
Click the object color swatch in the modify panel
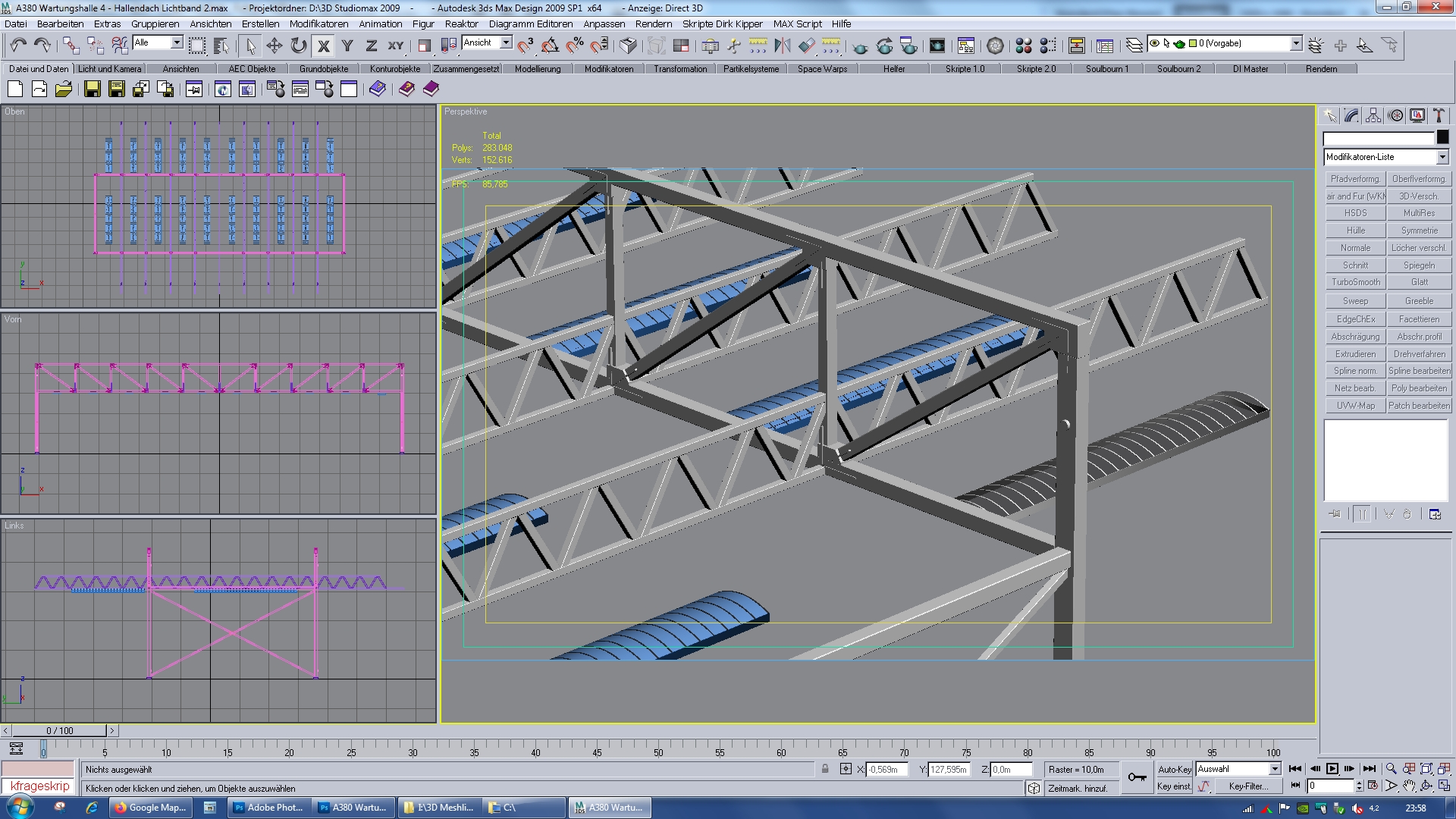pos(1442,137)
